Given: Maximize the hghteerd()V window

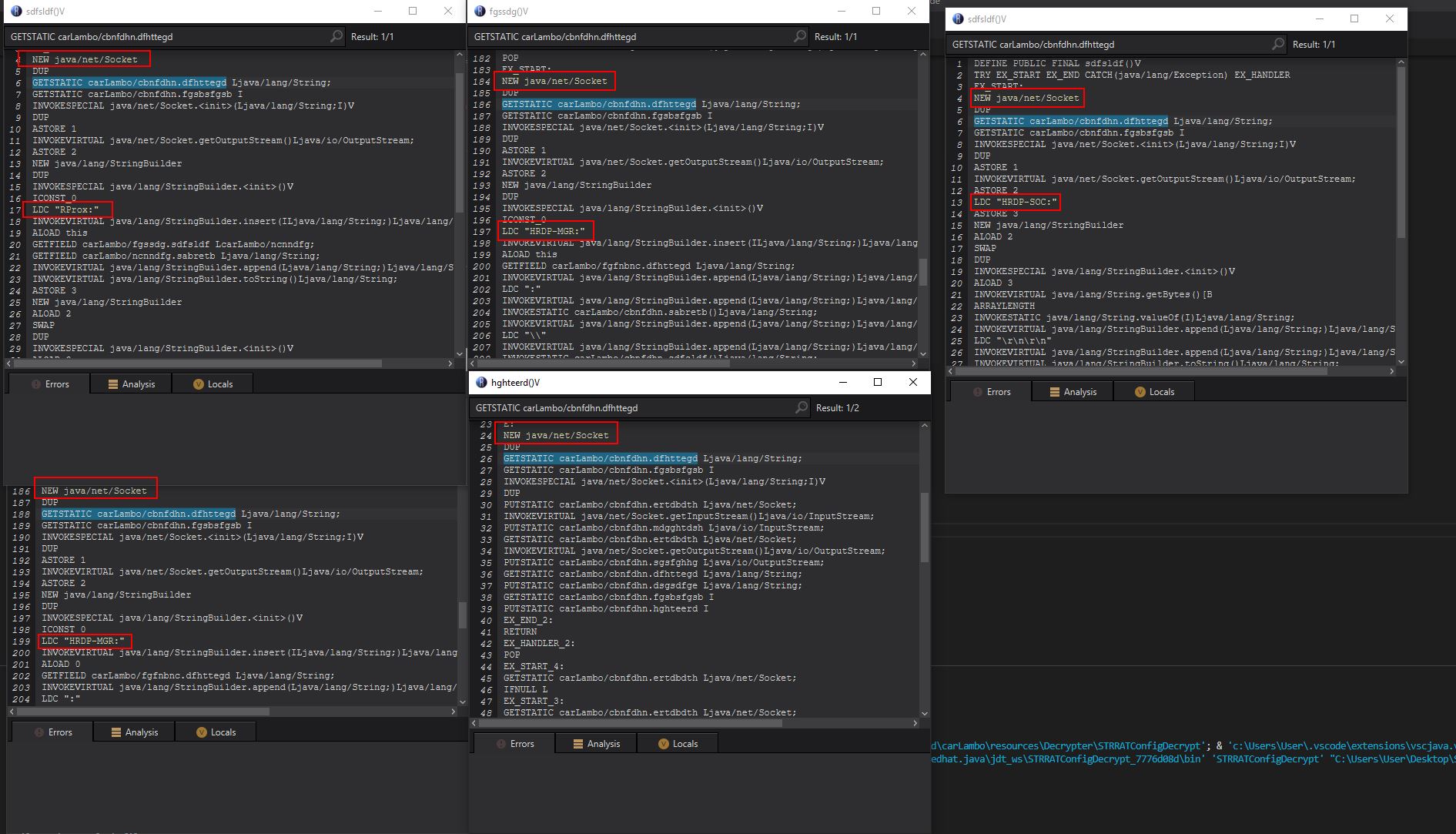Looking at the screenshot, I should click(878, 382).
